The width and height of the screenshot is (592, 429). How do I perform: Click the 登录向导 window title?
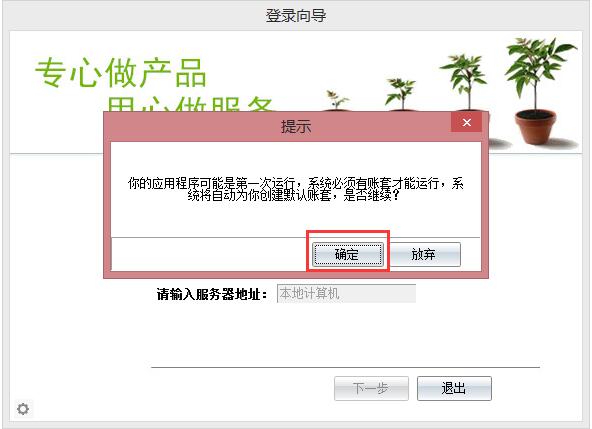[296, 16]
